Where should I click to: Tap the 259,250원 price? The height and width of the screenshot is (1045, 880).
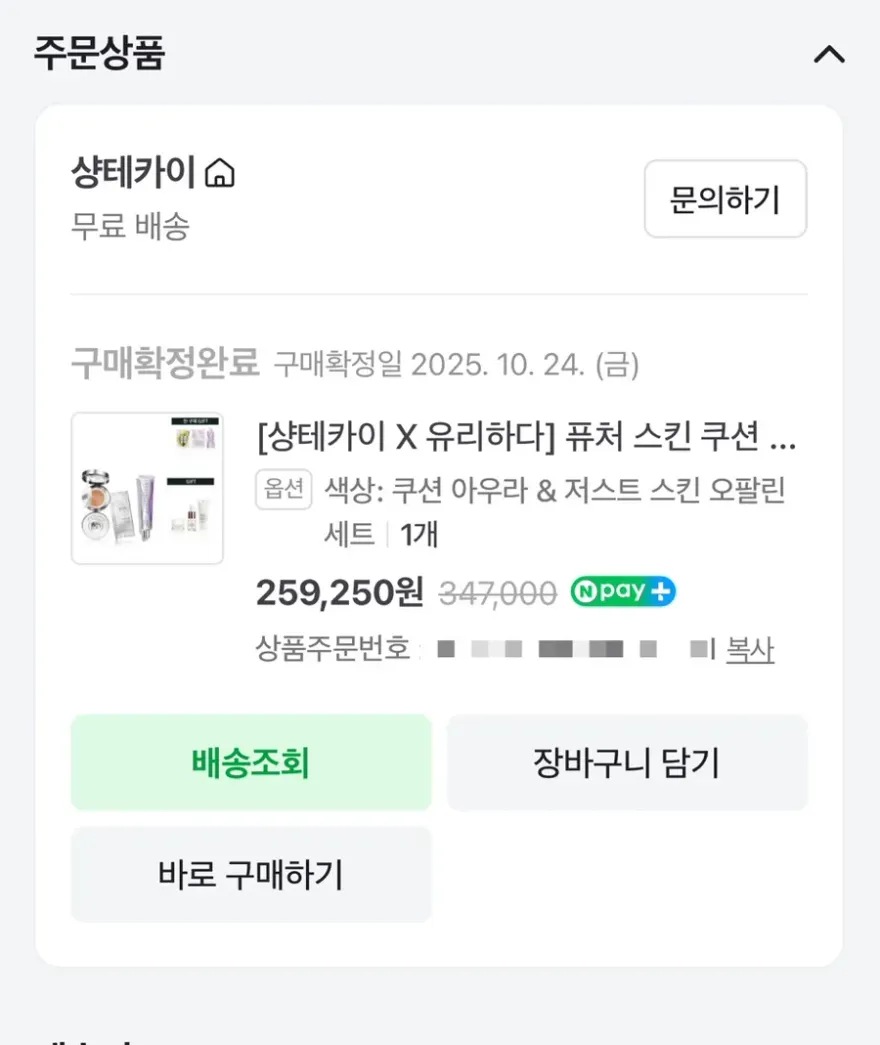[x=340, y=592]
